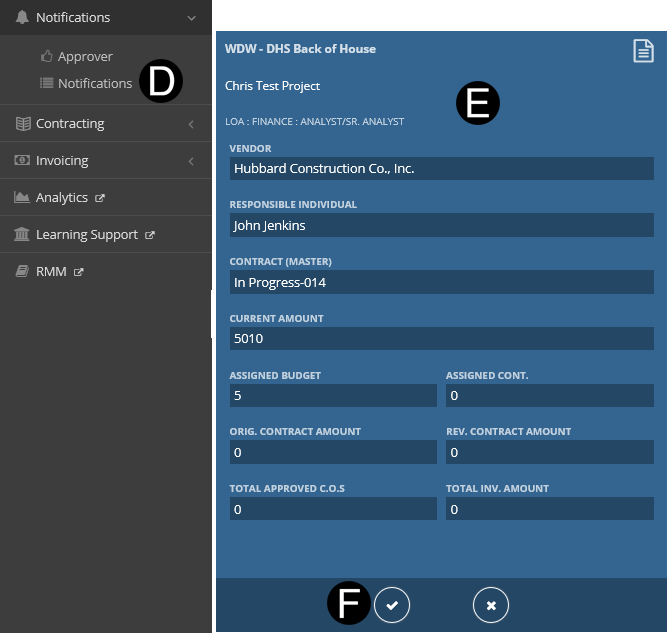
Task: Click the Vendor field
Action: point(441,169)
